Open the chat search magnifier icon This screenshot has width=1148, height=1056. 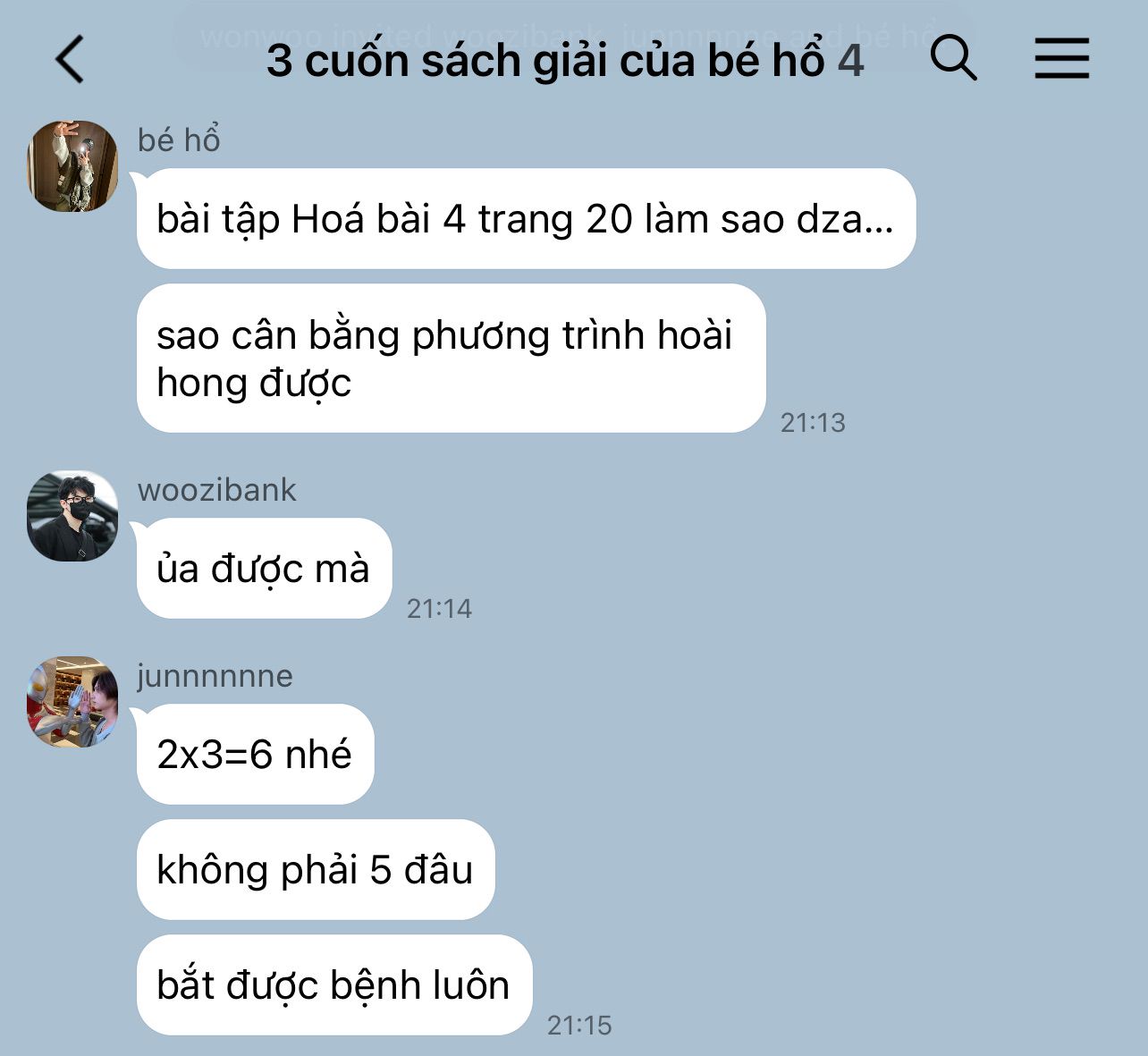(953, 58)
